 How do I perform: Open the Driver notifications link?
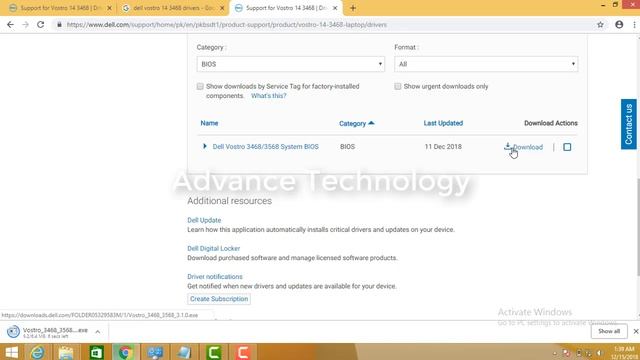pyautogui.click(x=215, y=276)
